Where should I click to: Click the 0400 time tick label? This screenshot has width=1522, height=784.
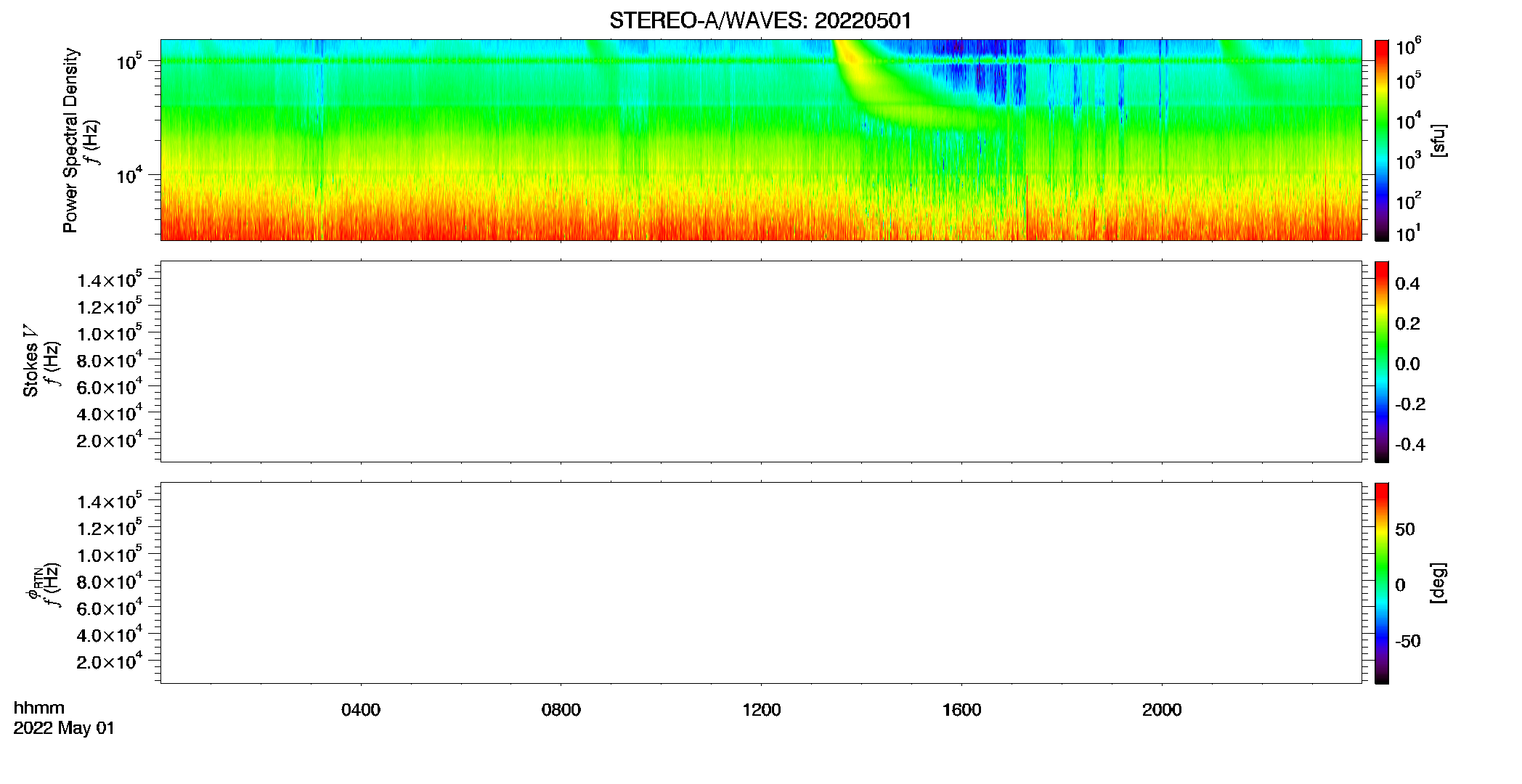[x=361, y=710]
